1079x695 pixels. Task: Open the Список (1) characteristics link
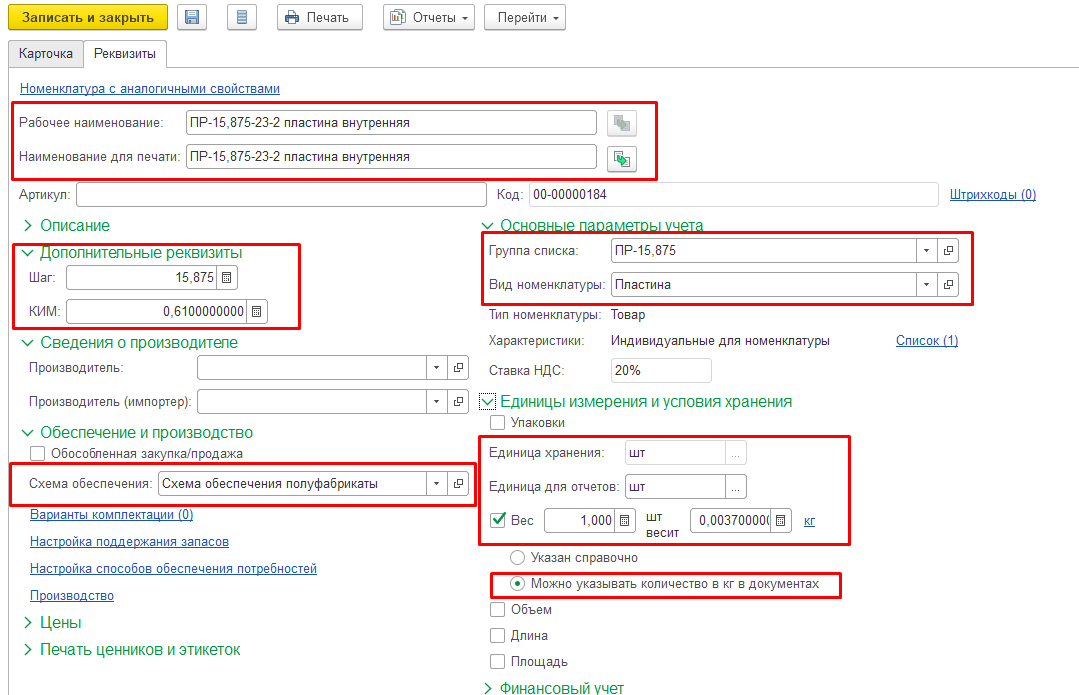coord(927,341)
